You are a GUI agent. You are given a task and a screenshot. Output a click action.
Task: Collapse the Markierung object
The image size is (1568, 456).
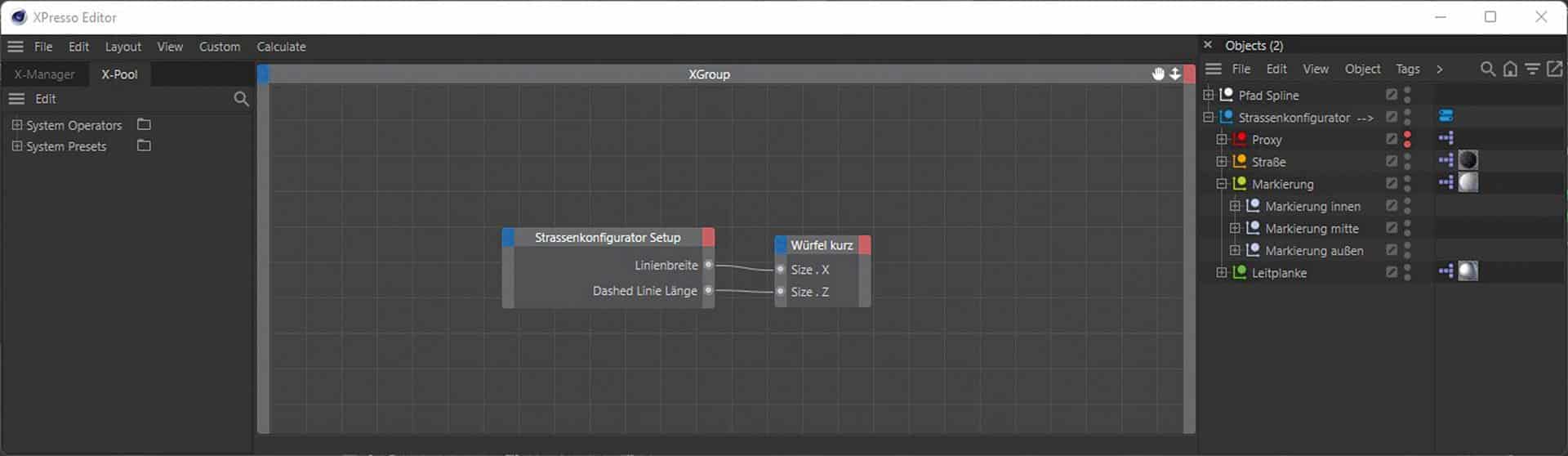(1222, 183)
